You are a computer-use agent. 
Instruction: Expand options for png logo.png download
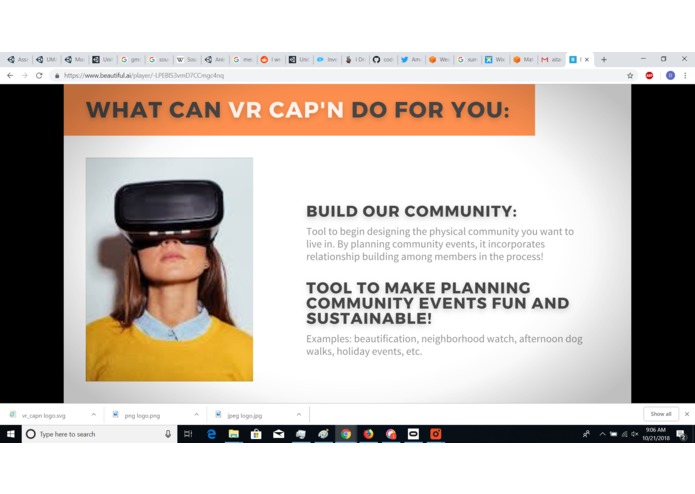tap(196, 415)
